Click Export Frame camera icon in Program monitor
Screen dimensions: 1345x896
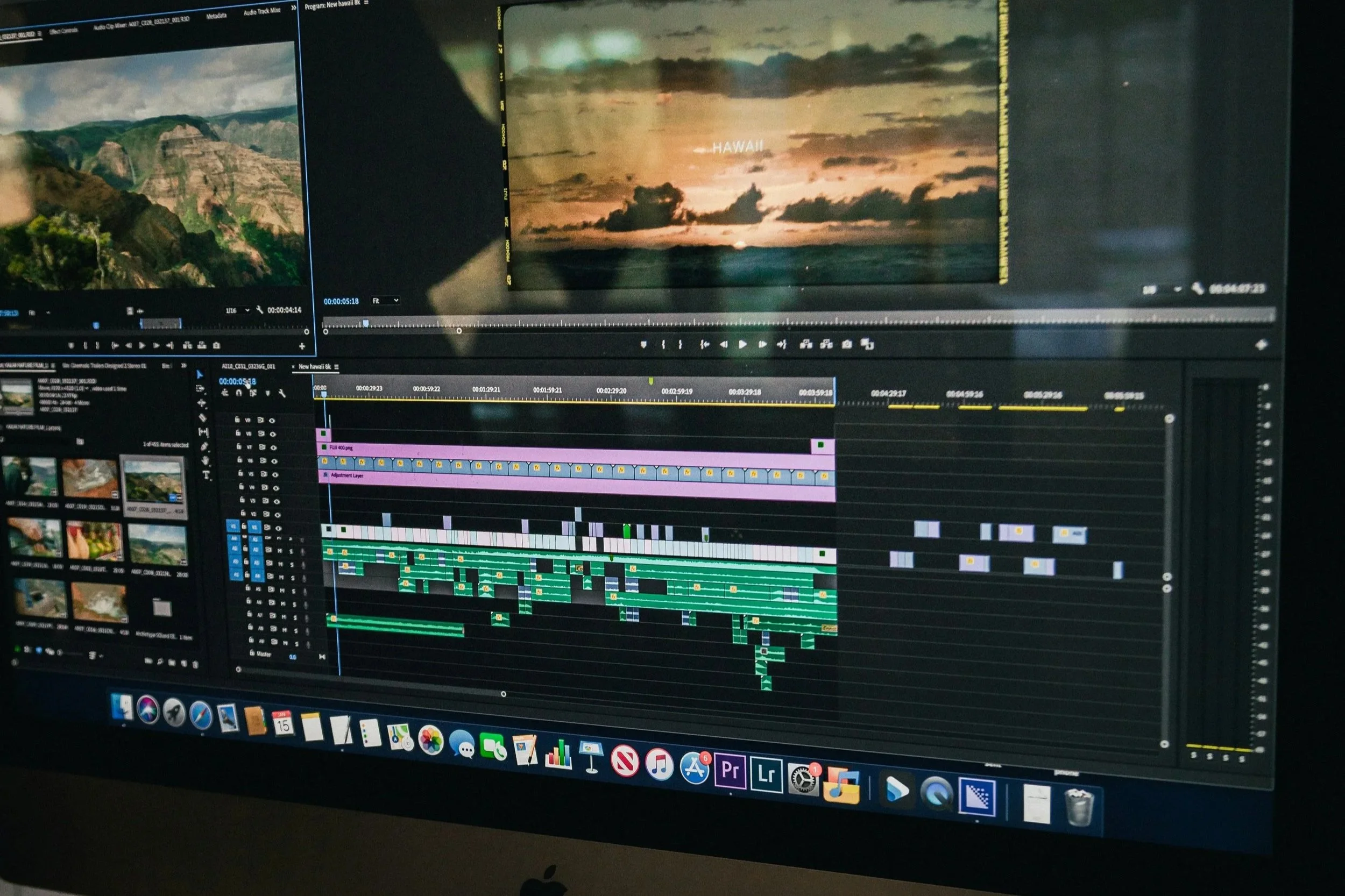point(847,344)
